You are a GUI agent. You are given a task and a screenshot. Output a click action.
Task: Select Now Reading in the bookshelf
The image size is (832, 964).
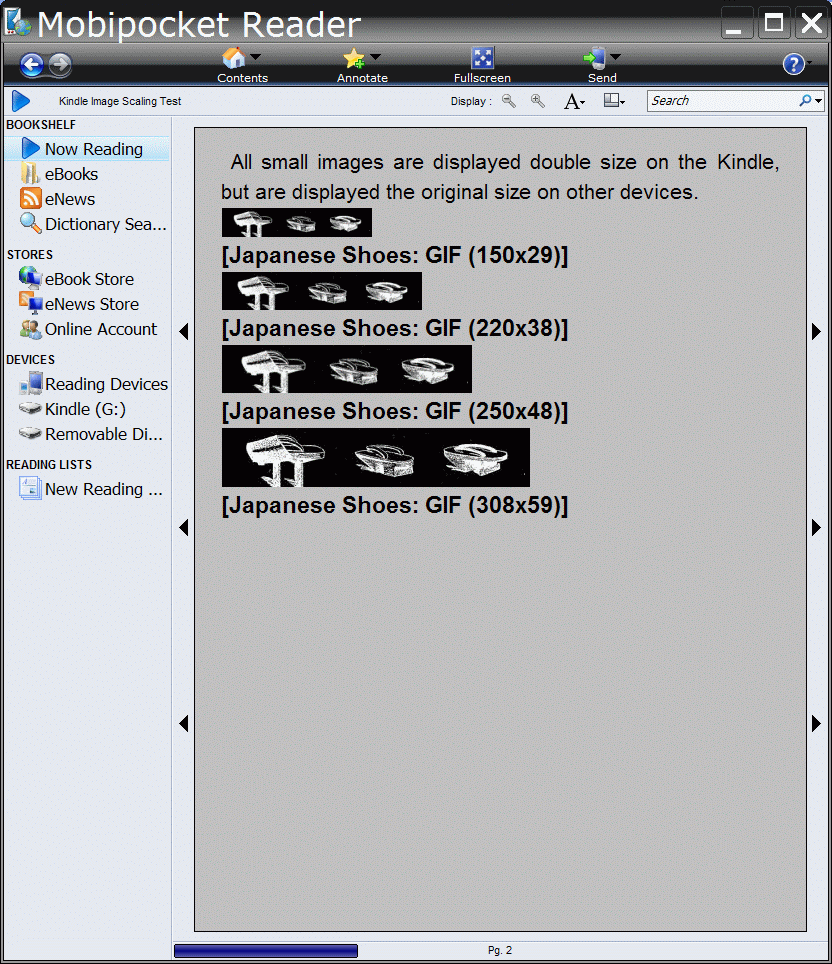point(87,149)
